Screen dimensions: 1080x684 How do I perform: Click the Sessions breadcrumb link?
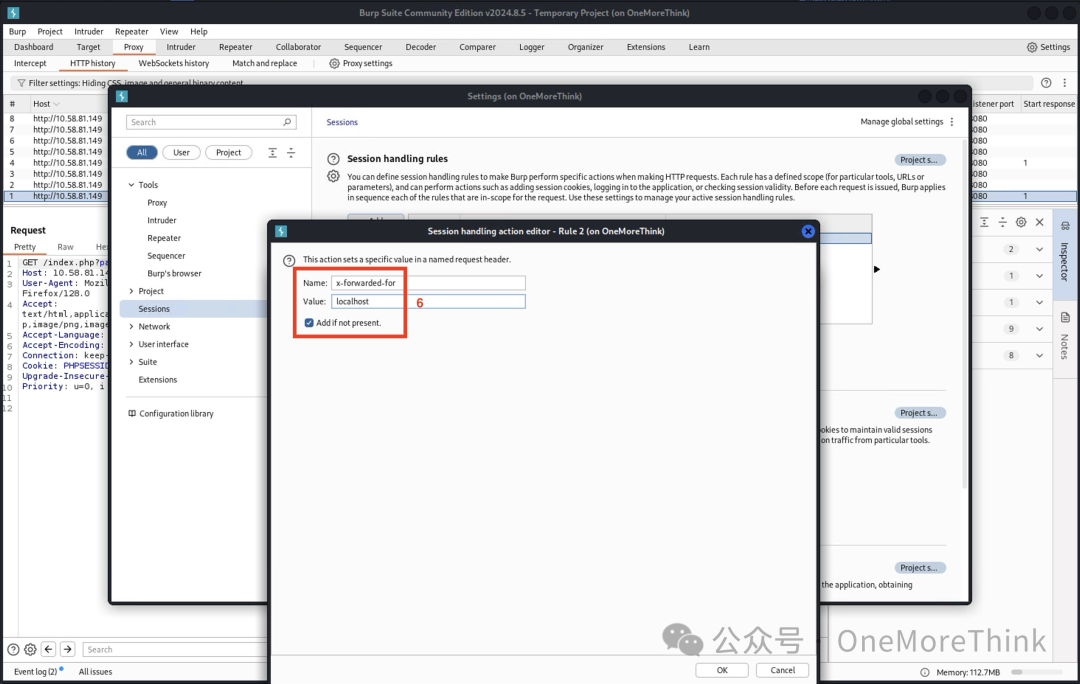342,122
